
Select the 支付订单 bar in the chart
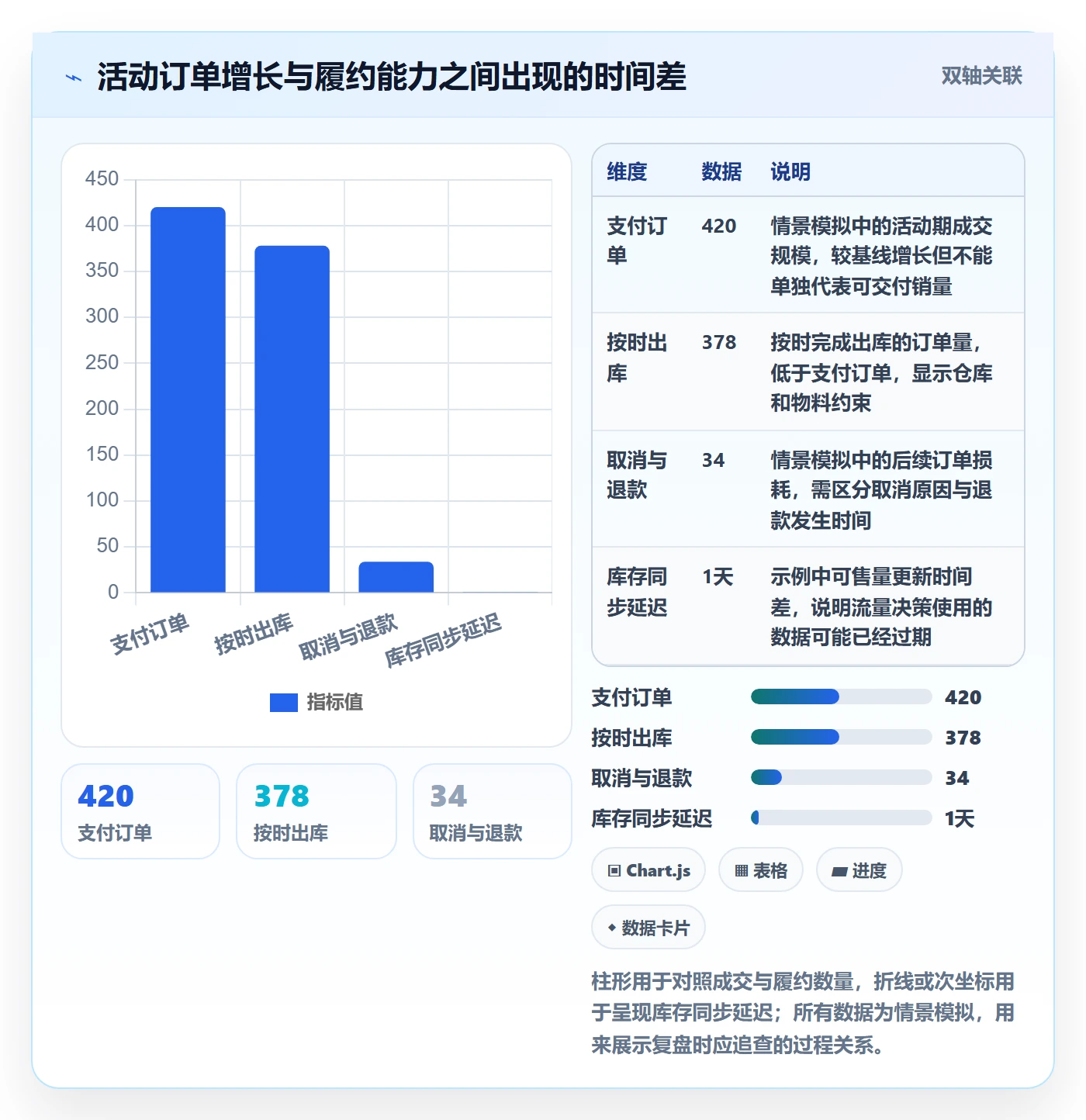(x=188, y=399)
